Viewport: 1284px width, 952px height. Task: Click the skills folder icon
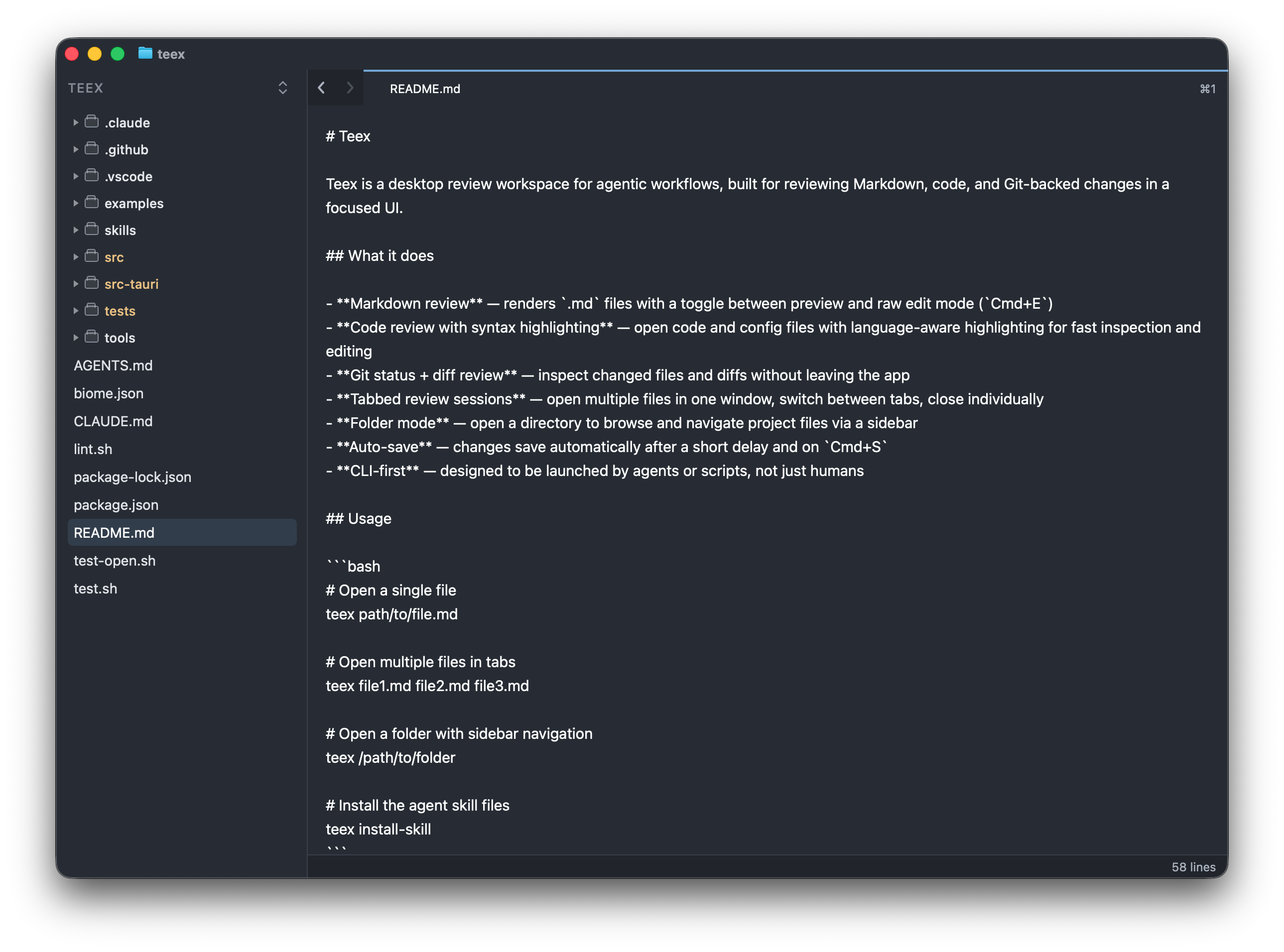(x=92, y=230)
